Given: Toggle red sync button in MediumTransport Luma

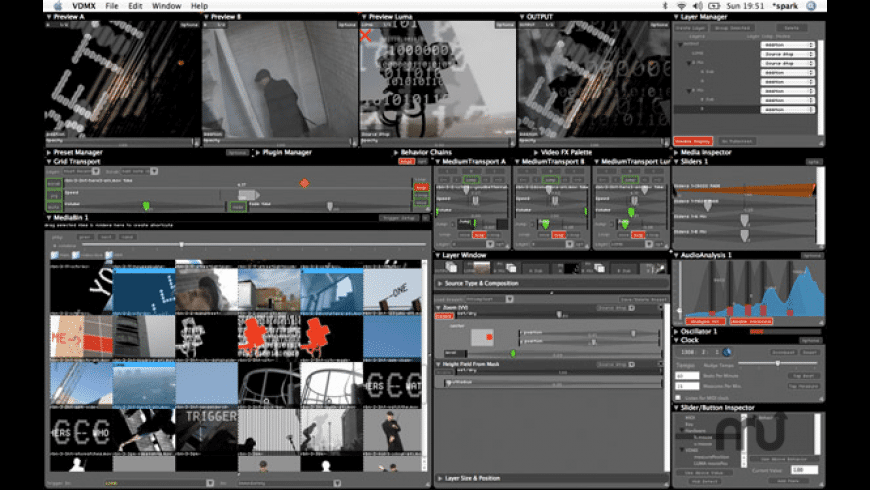Looking at the screenshot, I should click(x=638, y=235).
